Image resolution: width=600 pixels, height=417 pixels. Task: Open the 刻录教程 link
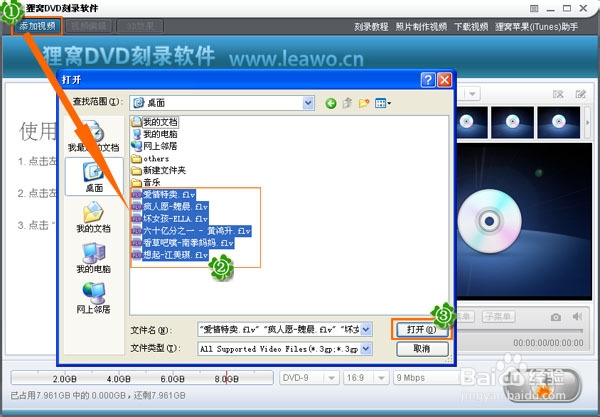[x=371, y=27]
